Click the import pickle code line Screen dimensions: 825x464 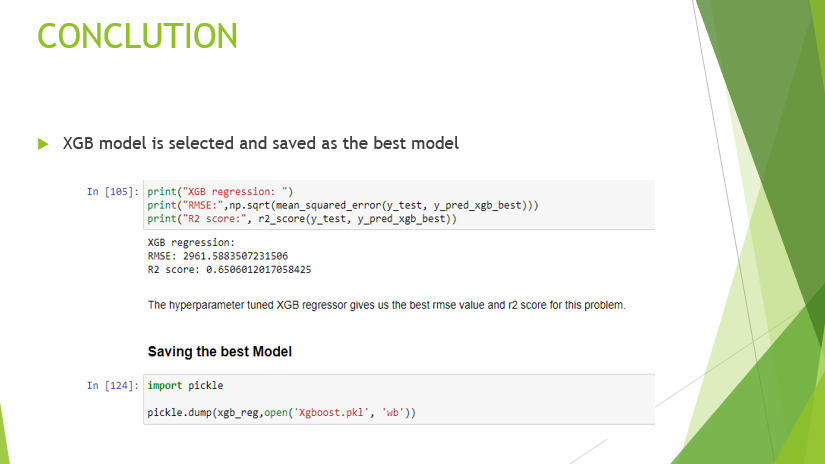185,386
